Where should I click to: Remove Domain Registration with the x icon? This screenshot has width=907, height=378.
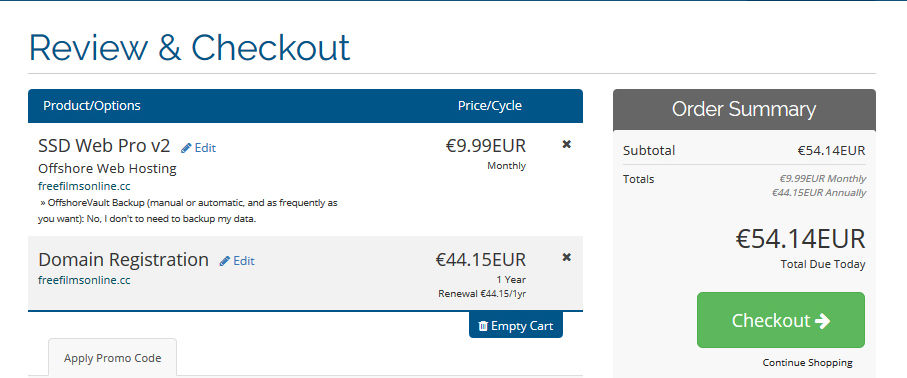coord(566,257)
